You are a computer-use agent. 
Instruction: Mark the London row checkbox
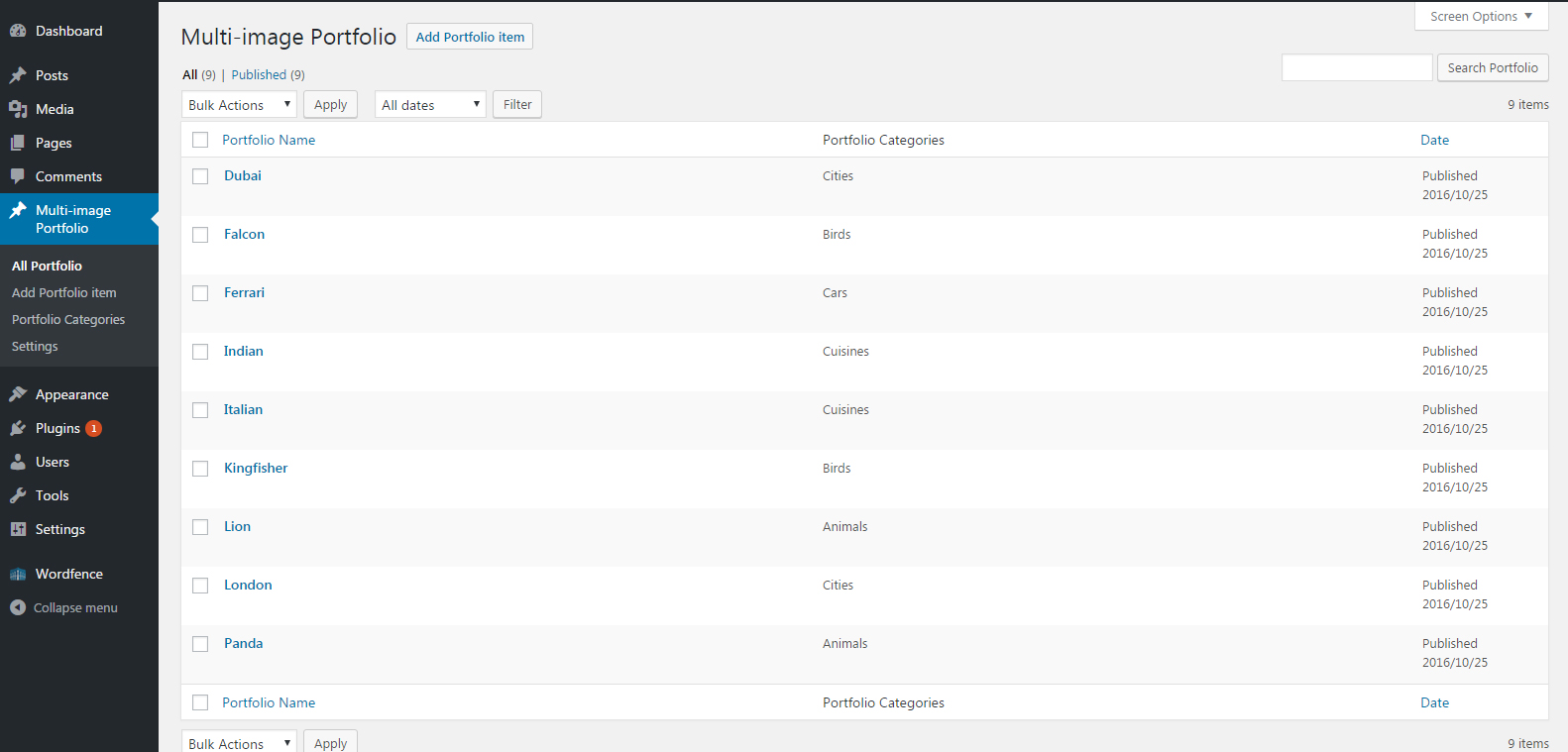200,586
